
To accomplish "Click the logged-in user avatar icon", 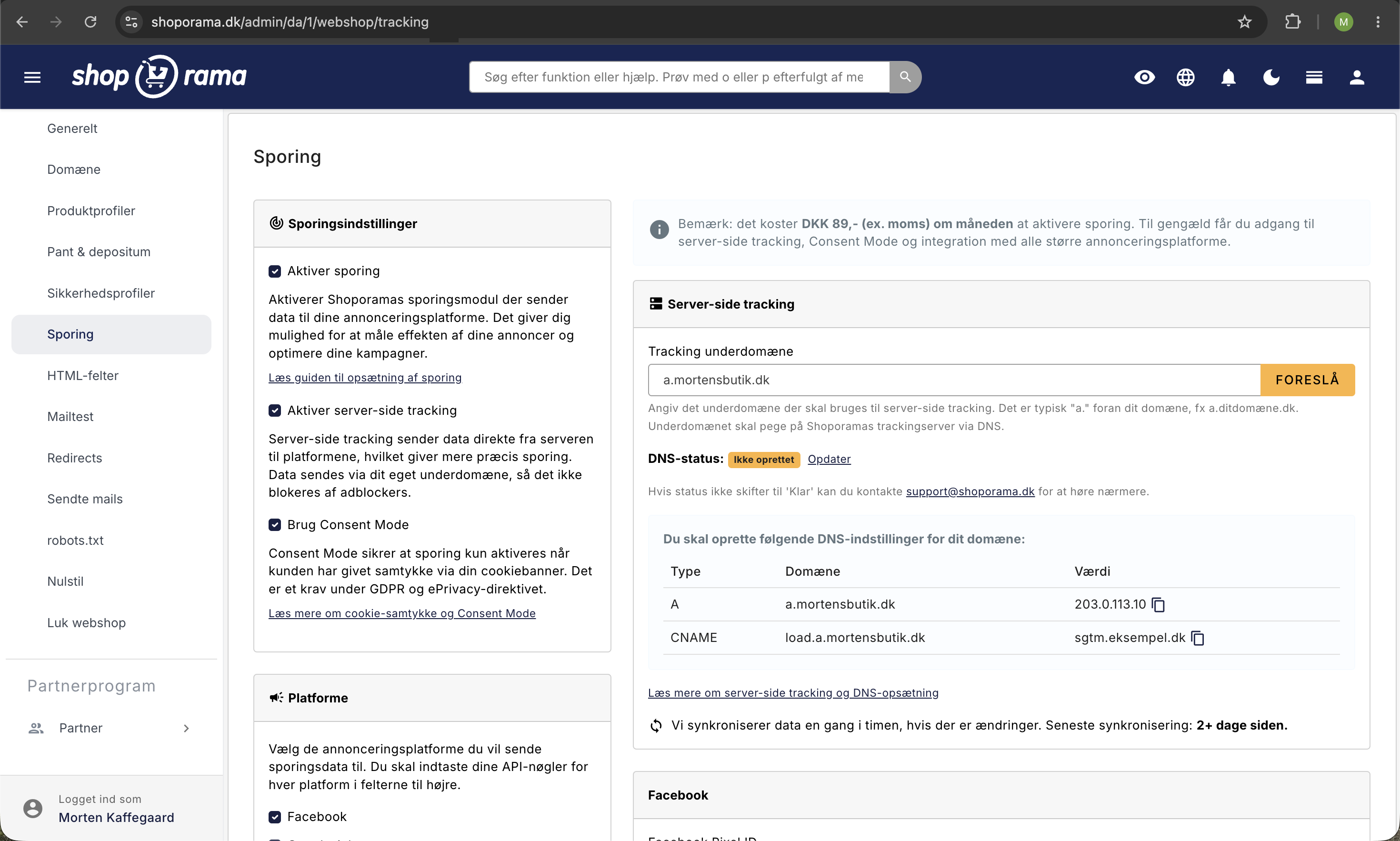I will [x=33, y=808].
